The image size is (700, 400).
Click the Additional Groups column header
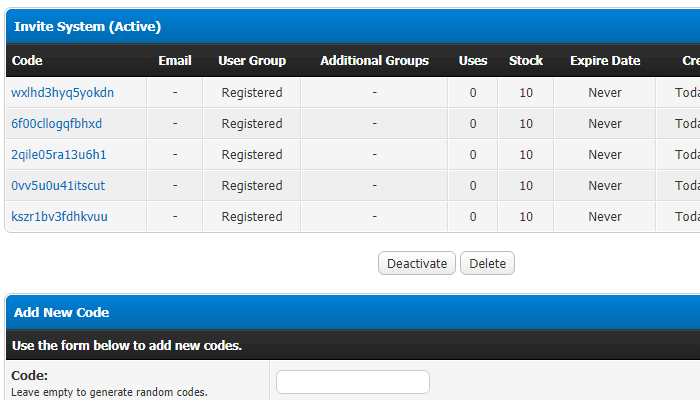pyautogui.click(x=374, y=61)
